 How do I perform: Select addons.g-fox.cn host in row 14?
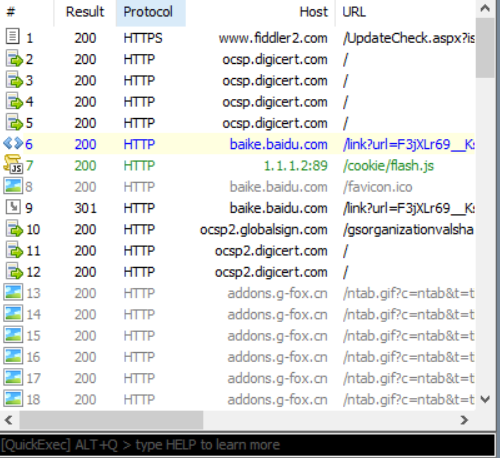(277, 315)
